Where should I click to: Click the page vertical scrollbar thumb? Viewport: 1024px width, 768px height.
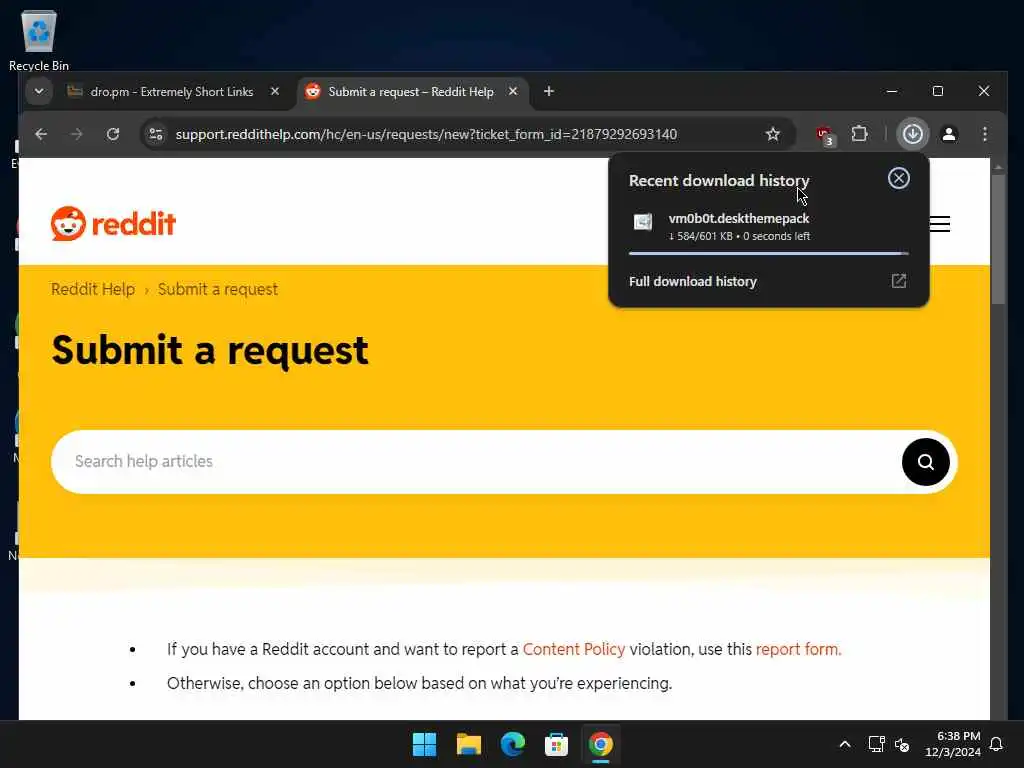pyautogui.click(x=998, y=238)
